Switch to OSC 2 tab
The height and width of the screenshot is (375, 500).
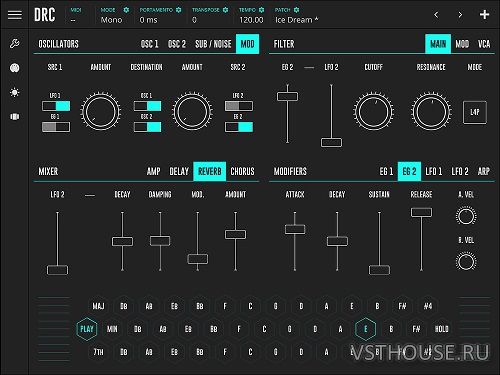(x=177, y=44)
